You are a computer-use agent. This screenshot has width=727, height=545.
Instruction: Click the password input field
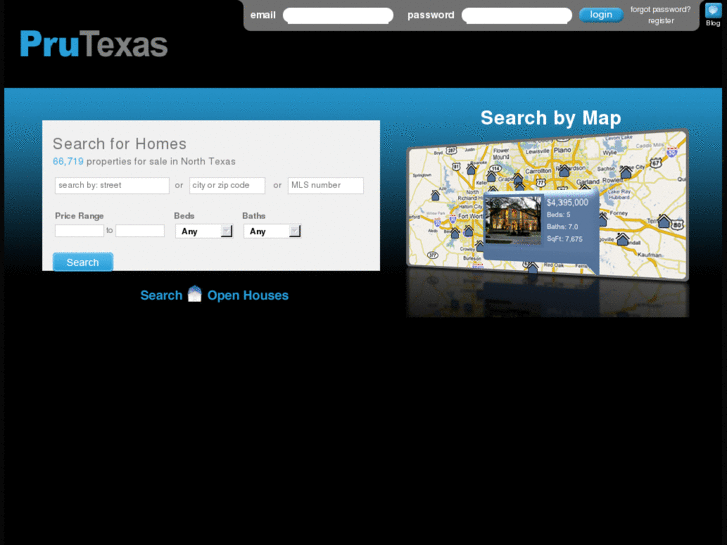coord(517,15)
